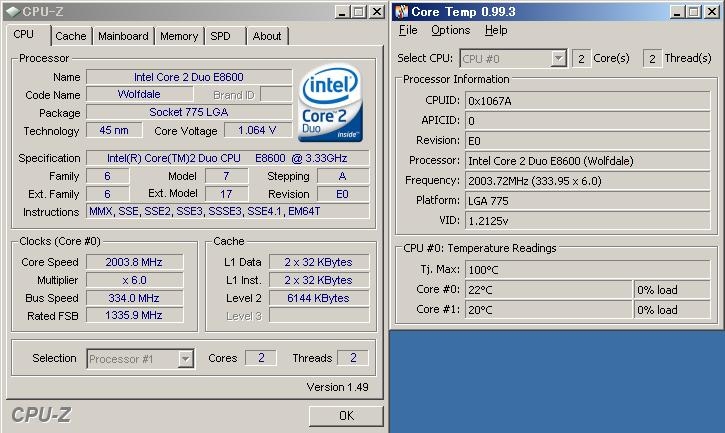725x433 pixels.
Task: Click the empty Level 3 cache field
Action: (x=319, y=315)
